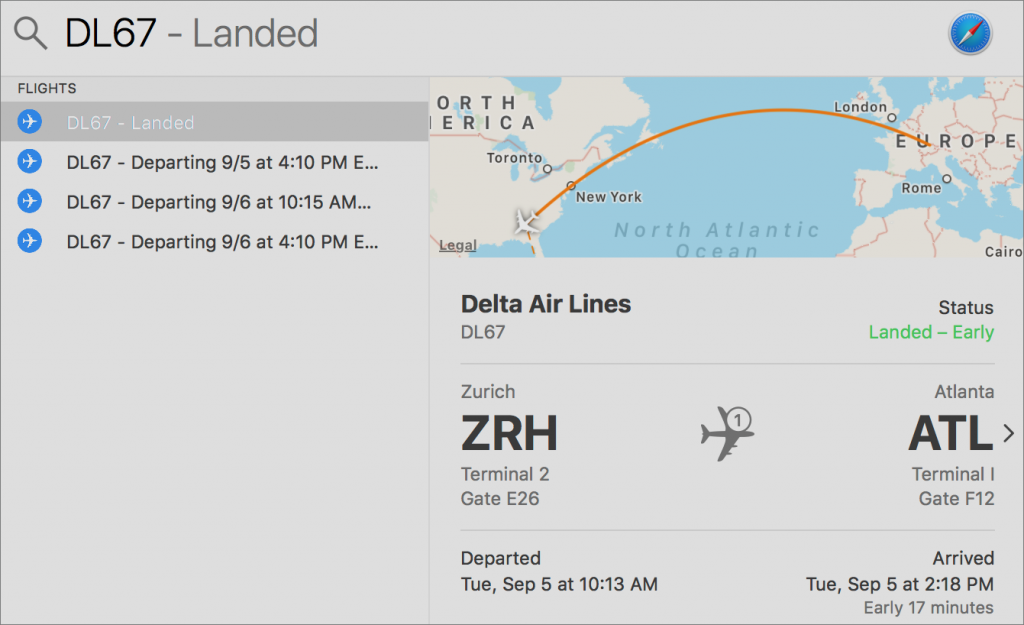Screen dimensions: 1024x625
Task: Click the stopover airplane icon between ZRH and ATL
Action: [x=728, y=433]
